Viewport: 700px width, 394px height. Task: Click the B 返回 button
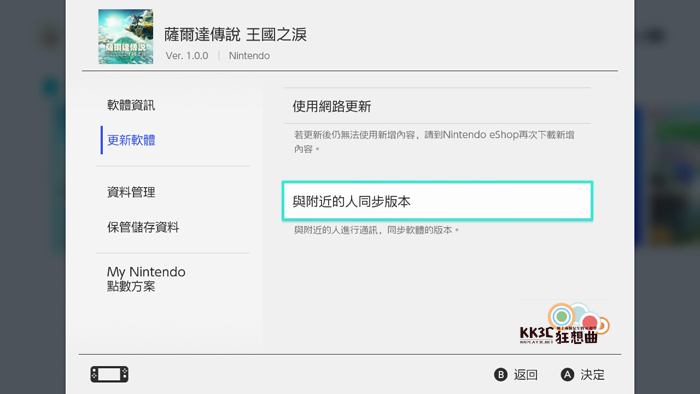pos(516,375)
